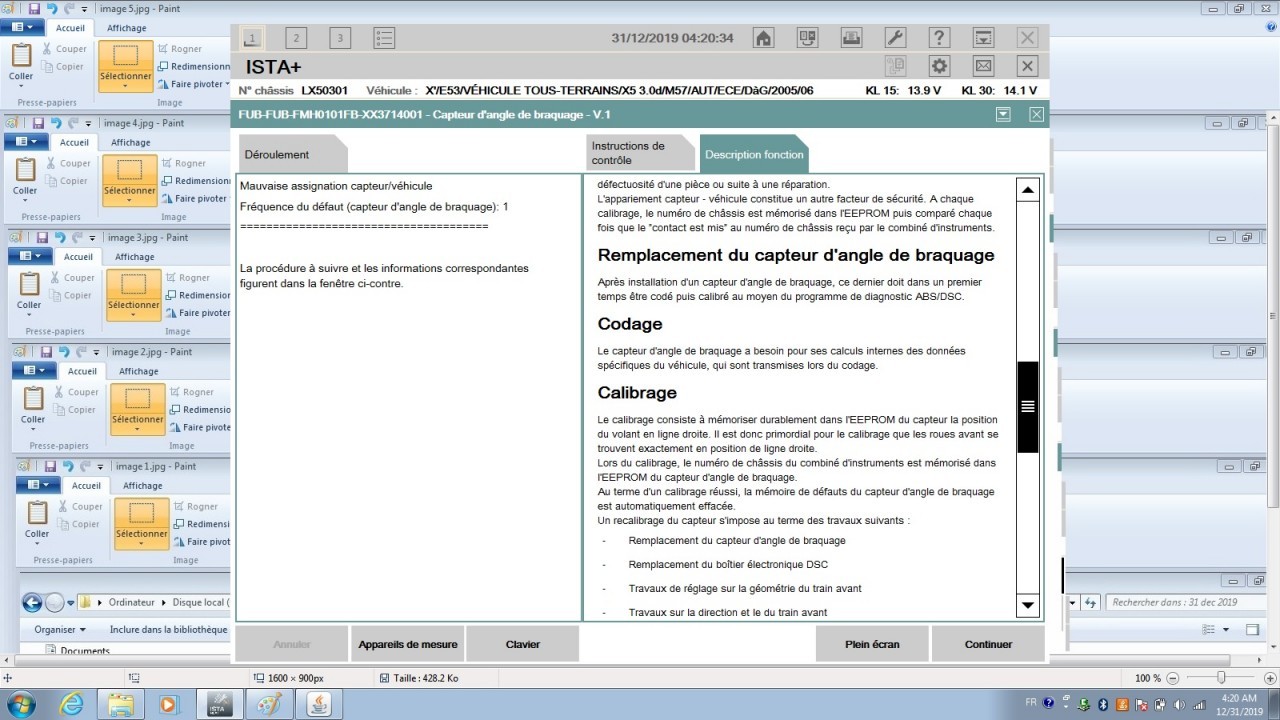This screenshot has width=1280, height=720.
Task: Open the ISTA+ gear settings icon
Action: pyautogui.click(x=939, y=66)
